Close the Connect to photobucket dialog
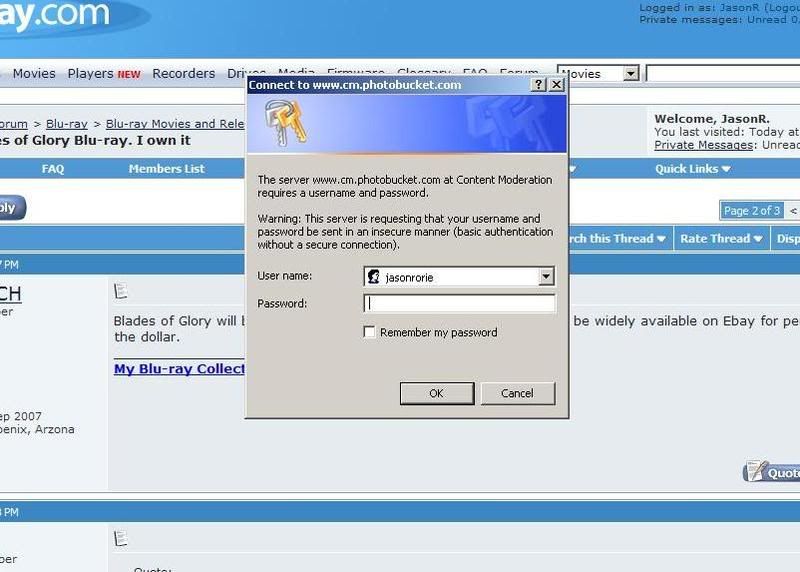The image size is (800, 572). click(557, 85)
